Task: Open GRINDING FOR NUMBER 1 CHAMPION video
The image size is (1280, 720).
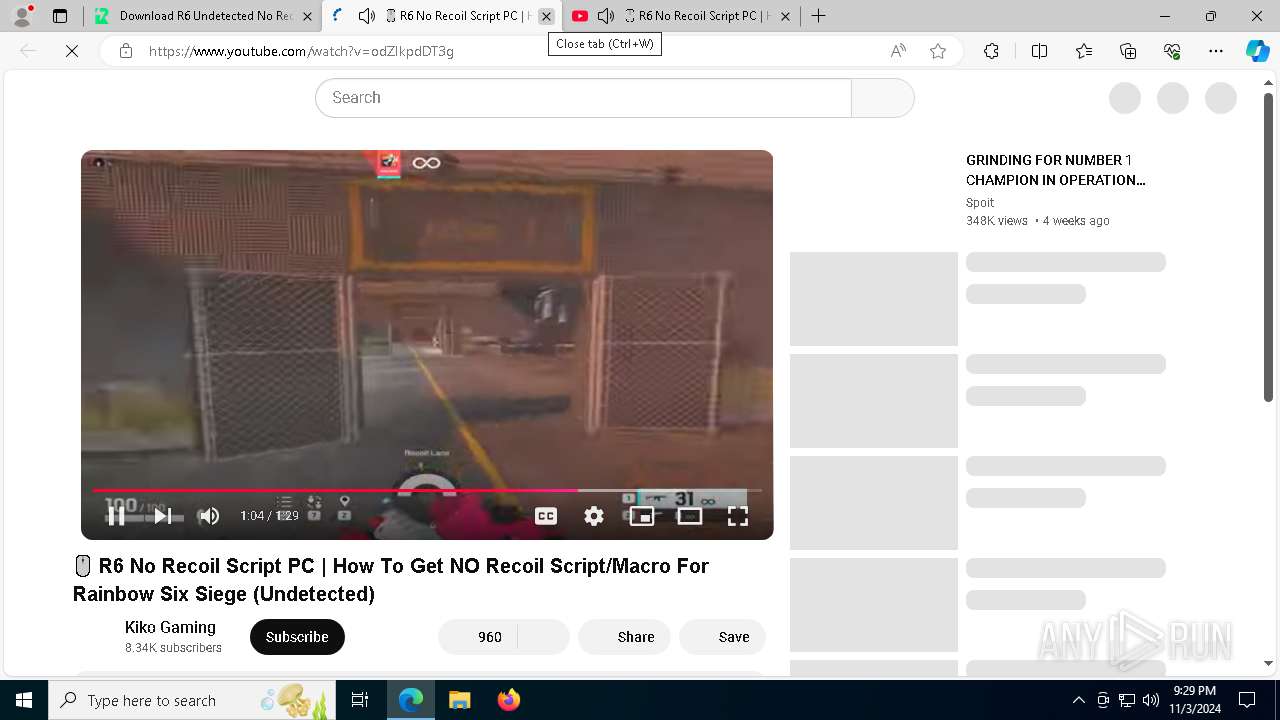Action: [x=1055, y=170]
